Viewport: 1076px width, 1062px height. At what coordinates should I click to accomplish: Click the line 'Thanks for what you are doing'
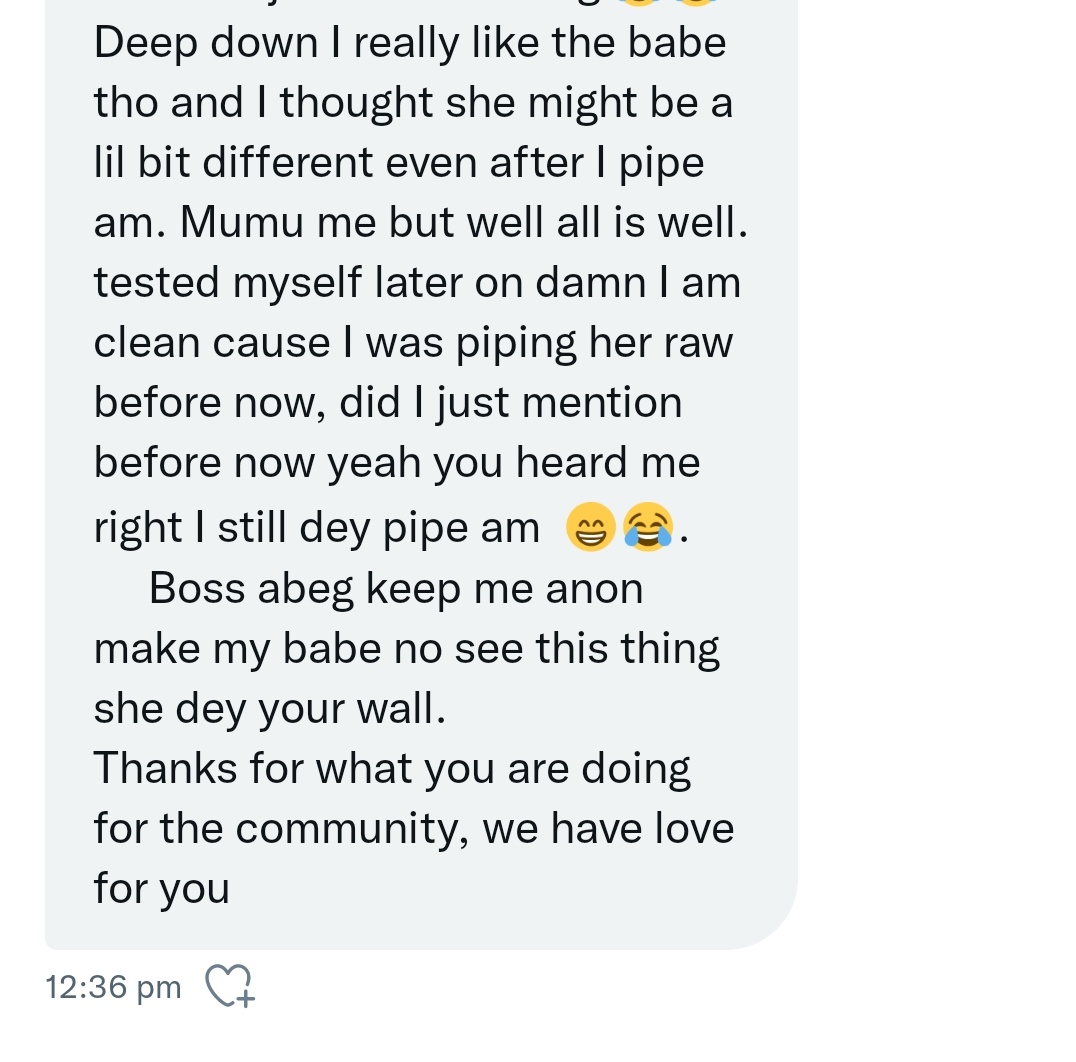click(x=392, y=768)
